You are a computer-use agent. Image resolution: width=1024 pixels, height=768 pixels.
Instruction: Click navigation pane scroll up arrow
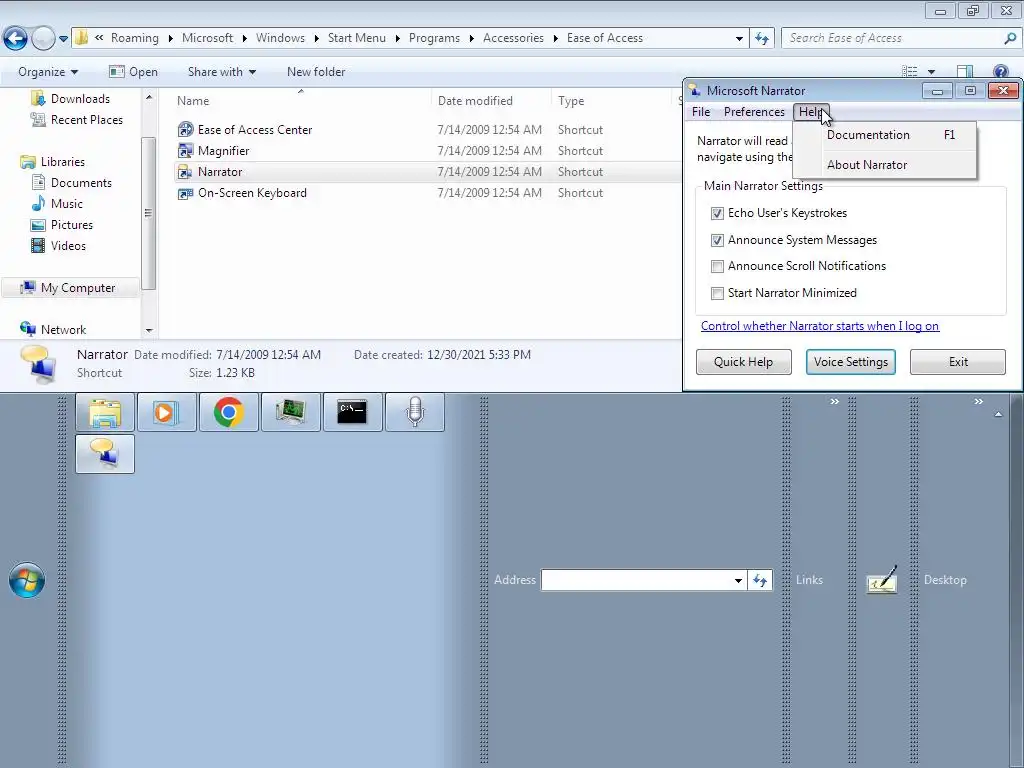(x=149, y=97)
